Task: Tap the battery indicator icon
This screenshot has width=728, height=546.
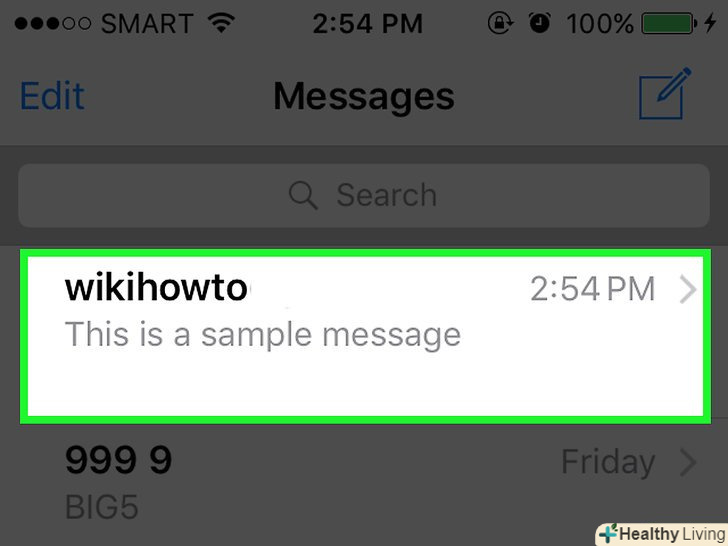Action: (x=669, y=23)
